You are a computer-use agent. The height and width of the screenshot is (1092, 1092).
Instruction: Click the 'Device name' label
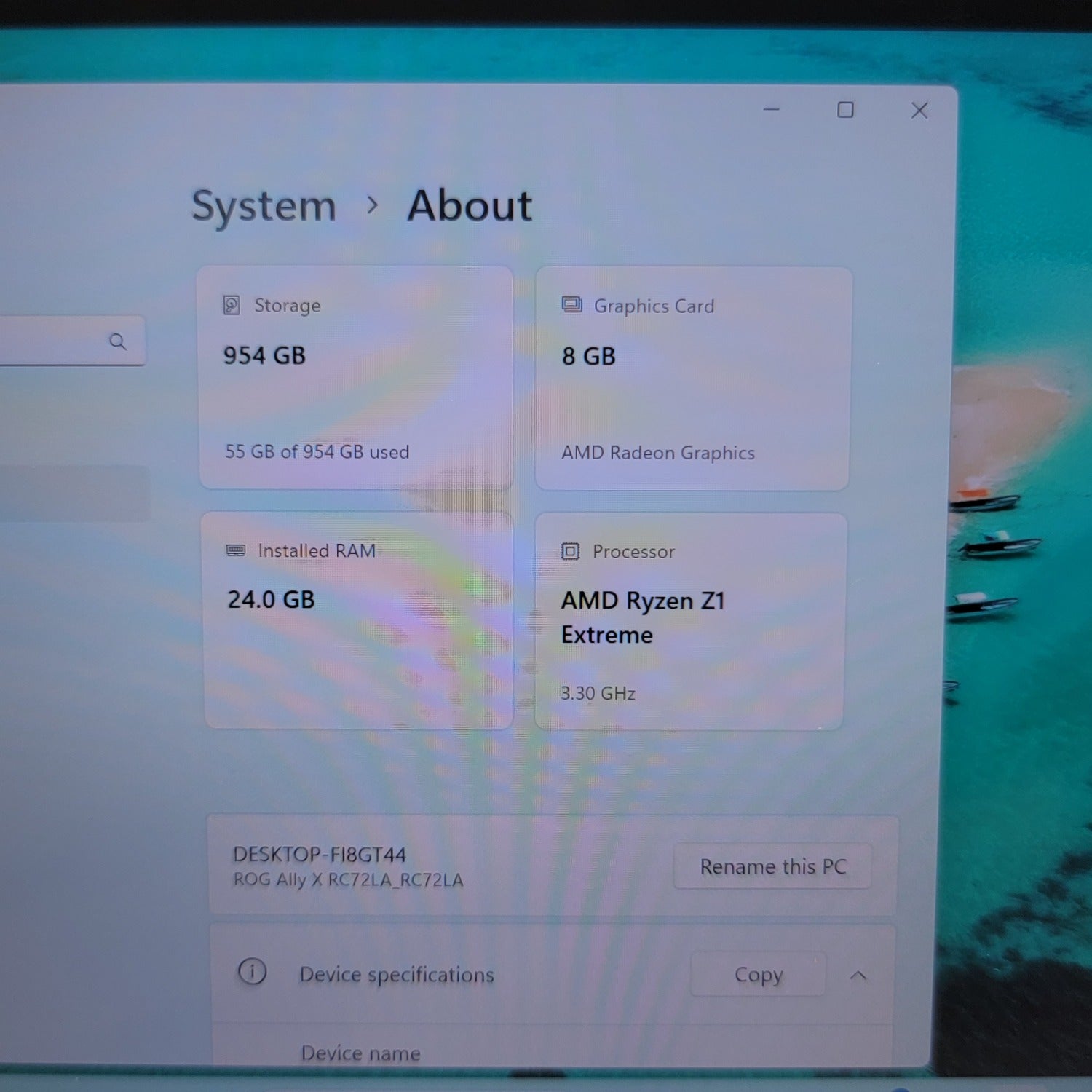pyautogui.click(x=360, y=1053)
